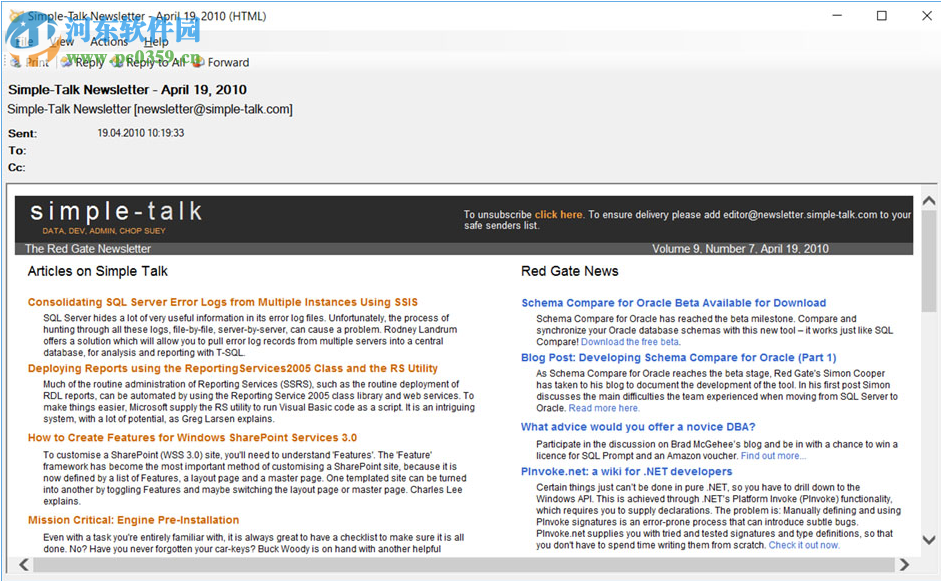Click the sent date 19.04.2010 10:19:33
The height and width of the screenshot is (581, 941).
[x=140, y=133]
